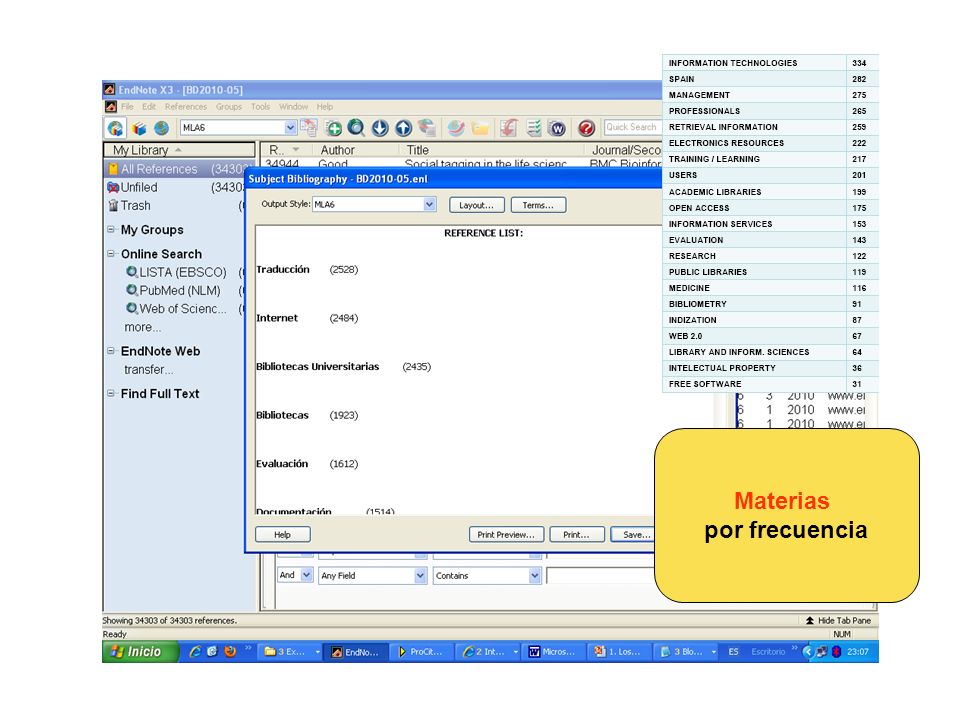
Task: Select Online Search Mode books icon
Action: (x=139, y=128)
